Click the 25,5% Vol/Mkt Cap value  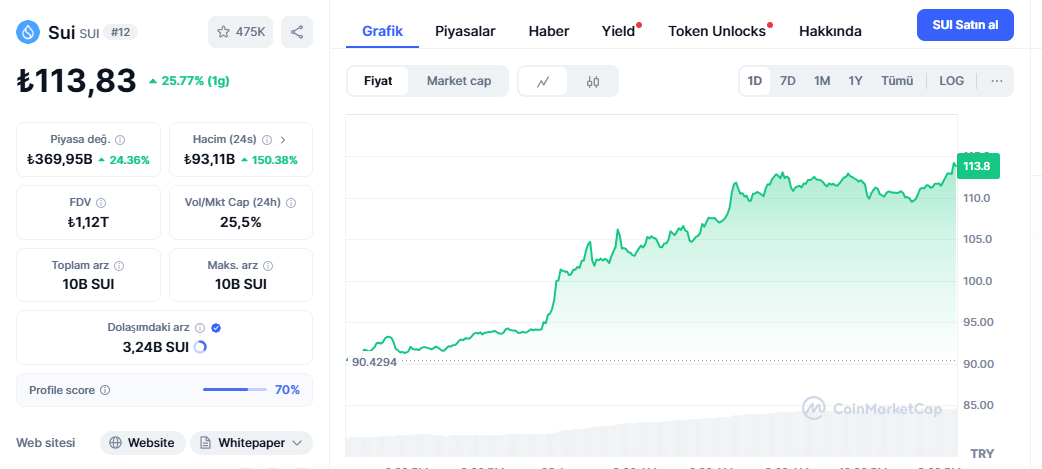tap(241, 222)
